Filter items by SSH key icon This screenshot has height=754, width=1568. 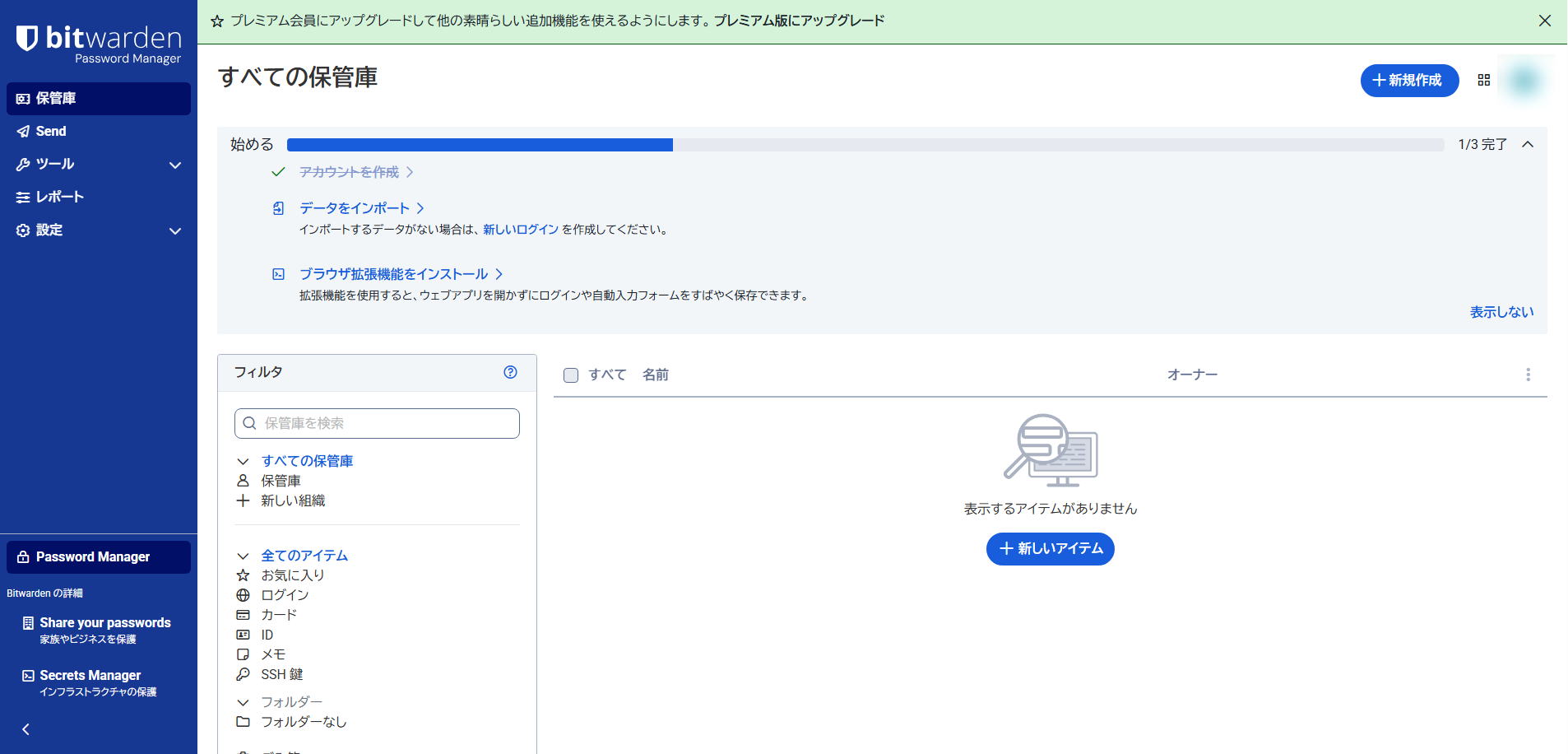(243, 674)
